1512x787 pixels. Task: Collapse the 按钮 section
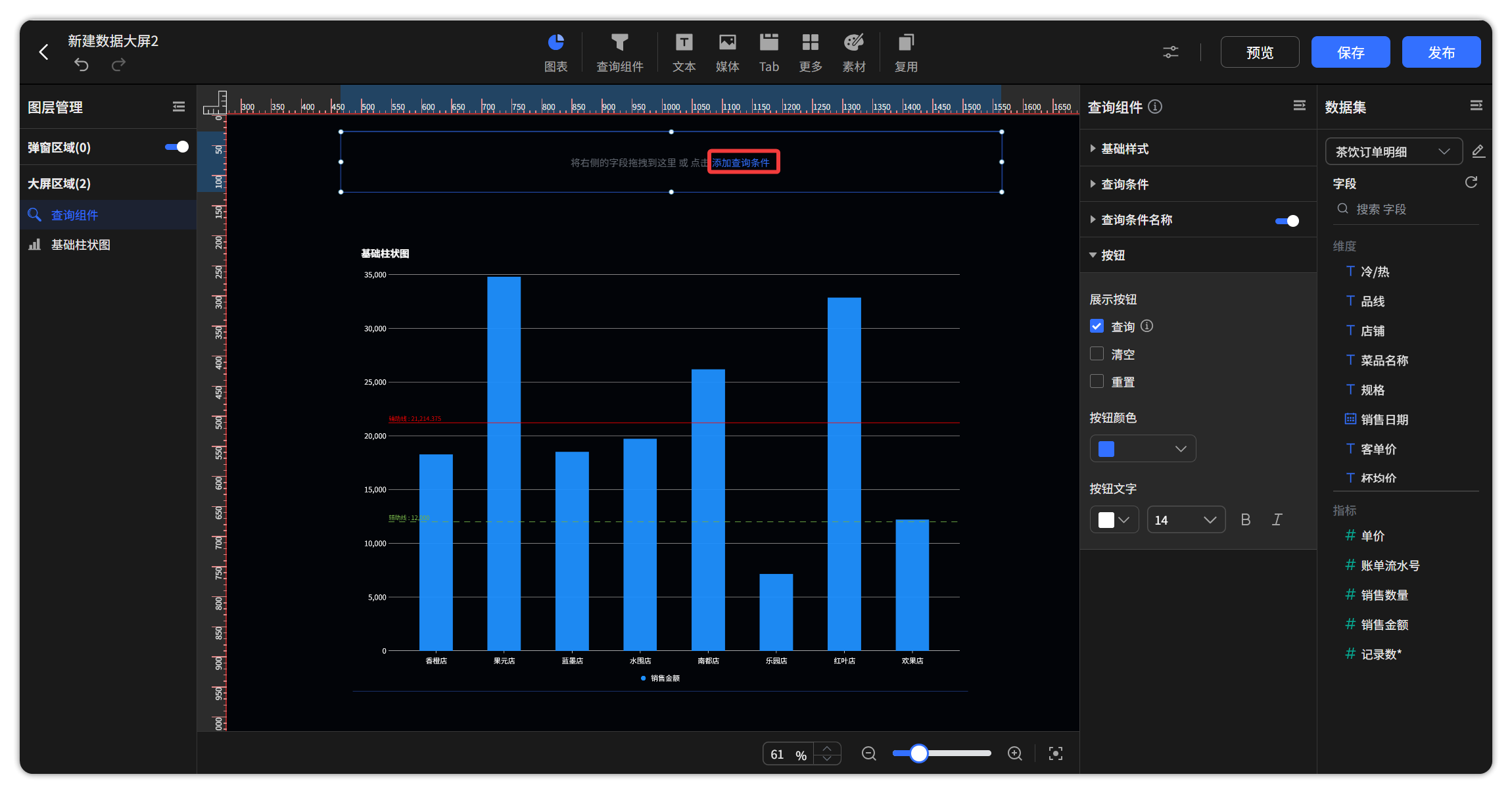pyautogui.click(x=1198, y=255)
